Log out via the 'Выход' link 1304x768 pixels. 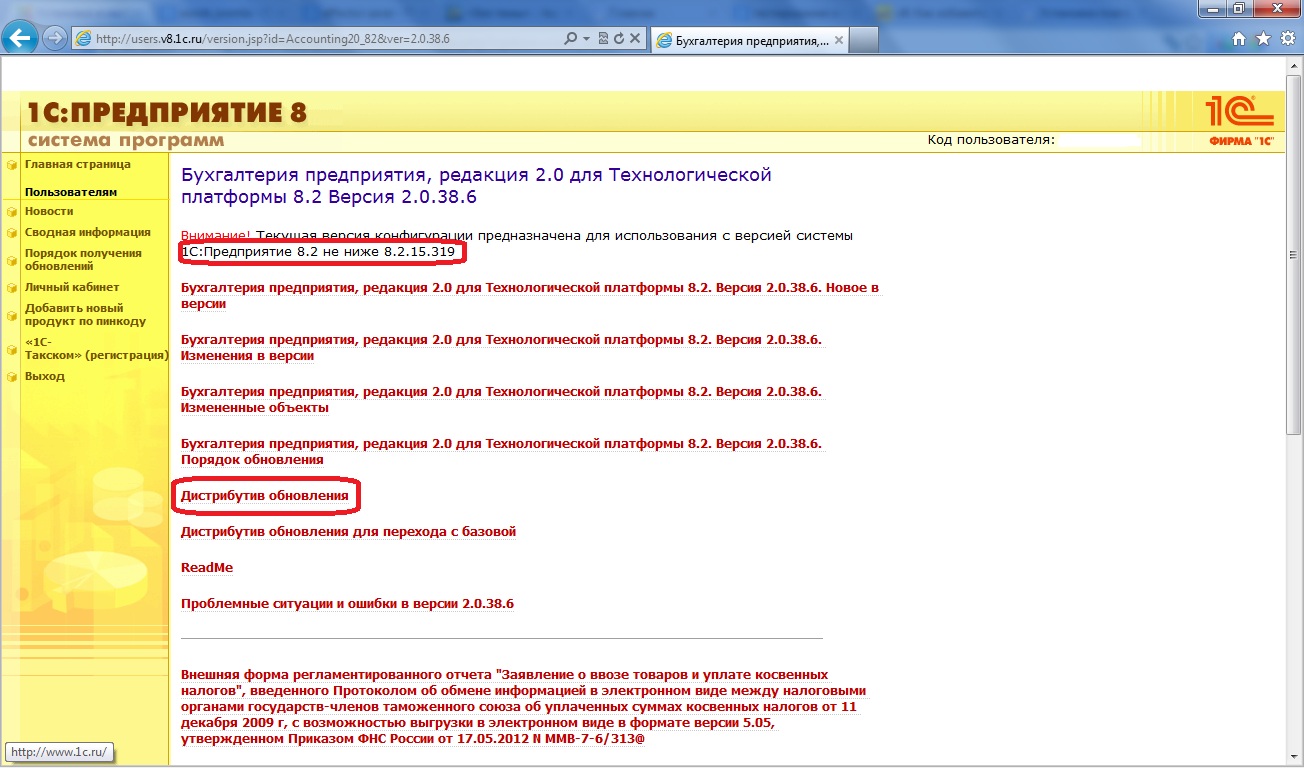45,376
